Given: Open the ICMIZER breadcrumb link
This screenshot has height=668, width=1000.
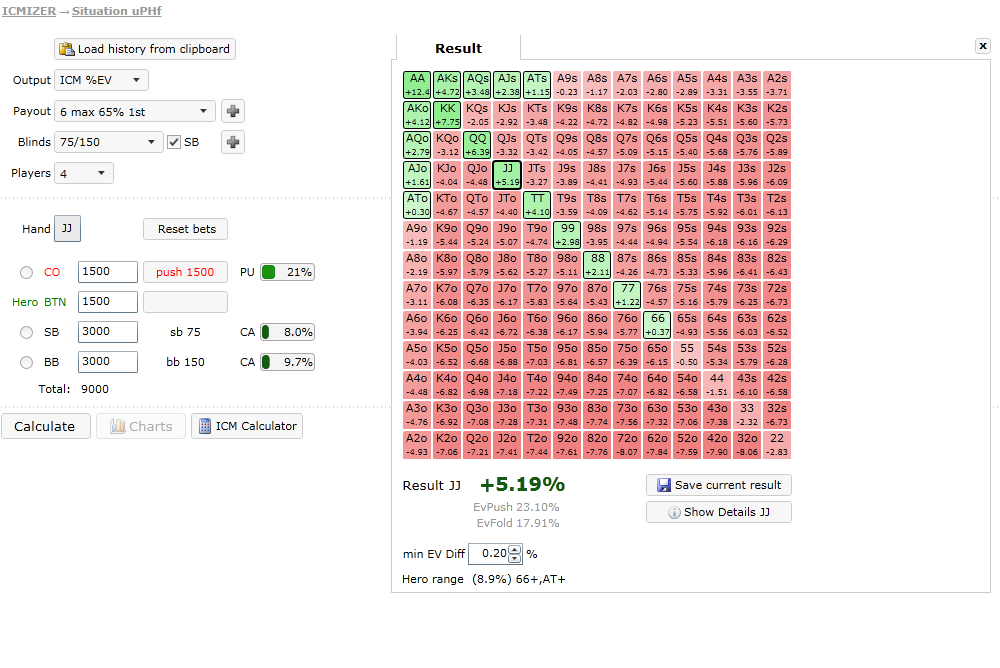Looking at the screenshot, I should [x=29, y=11].
